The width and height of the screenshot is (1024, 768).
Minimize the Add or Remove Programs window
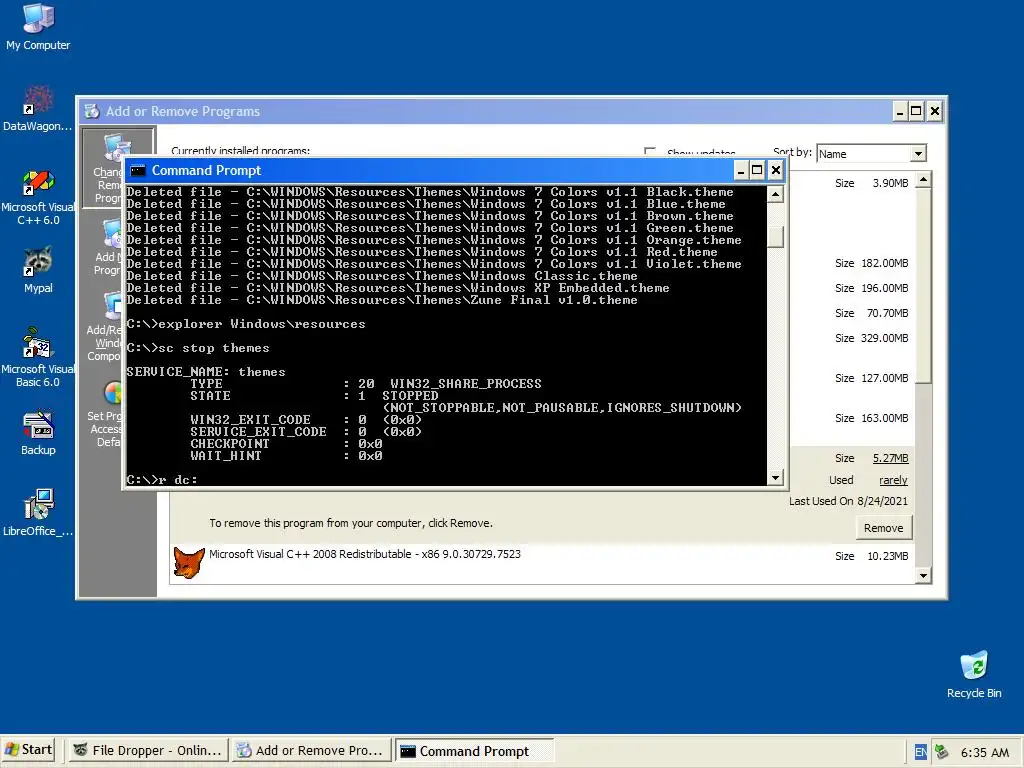click(900, 111)
